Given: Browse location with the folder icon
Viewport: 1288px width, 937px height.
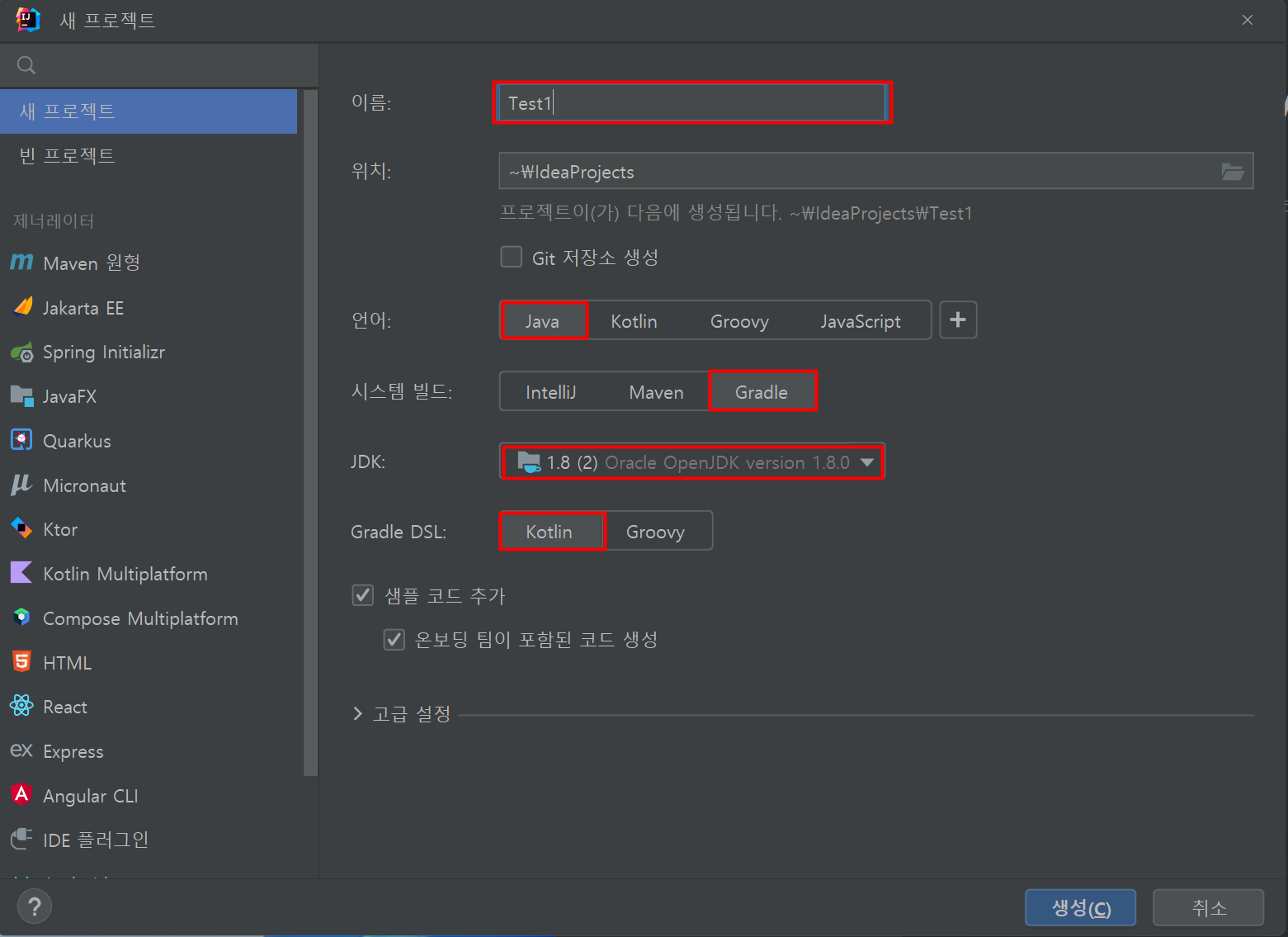Looking at the screenshot, I should point(1233,172).
